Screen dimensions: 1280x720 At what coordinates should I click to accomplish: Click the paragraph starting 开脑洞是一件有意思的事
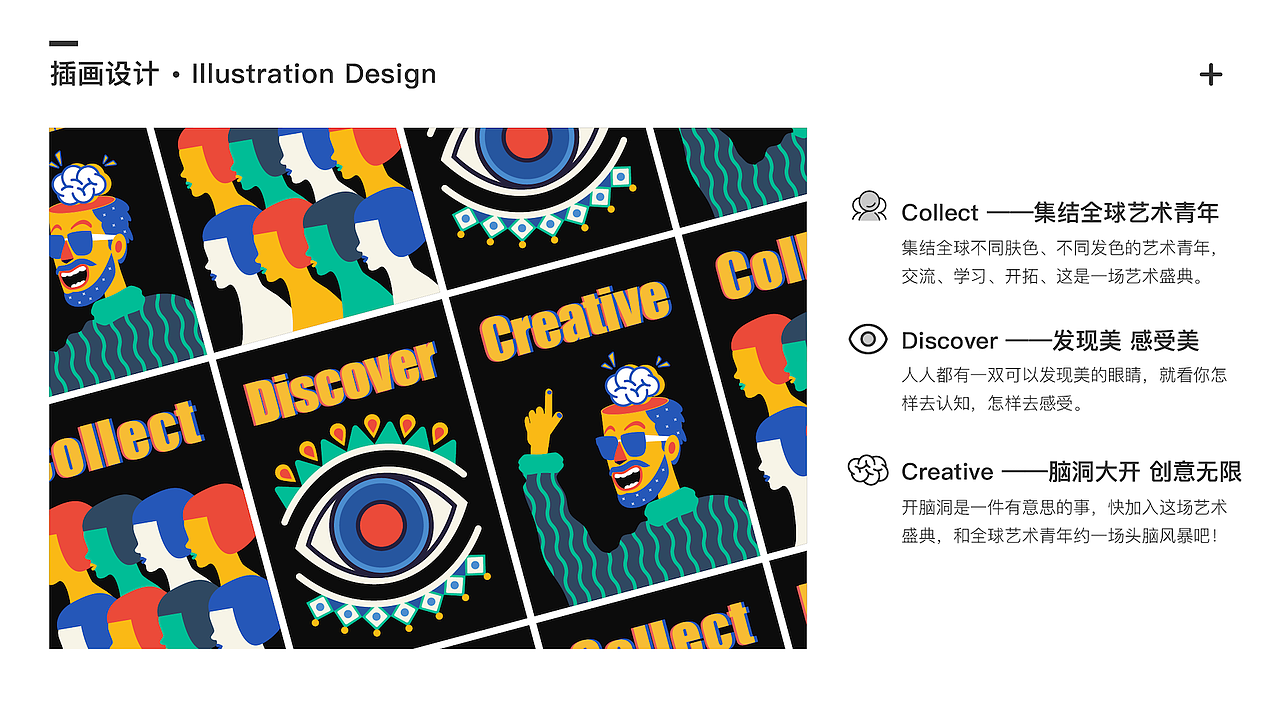tap(1064, 521)
